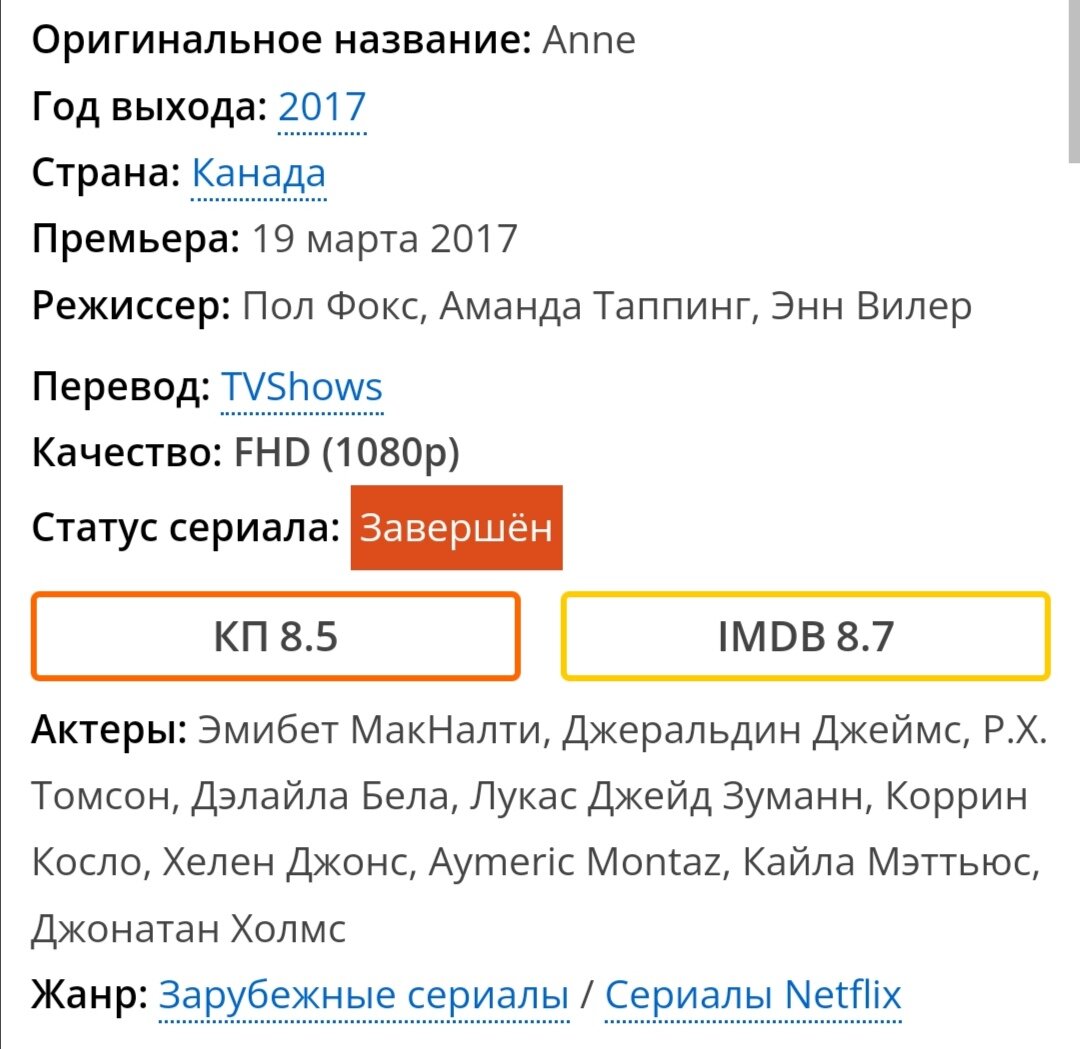The image size is (1080, 1049).
Task: Click the premiere date 19 марта 2017
Action: [384, 240]
